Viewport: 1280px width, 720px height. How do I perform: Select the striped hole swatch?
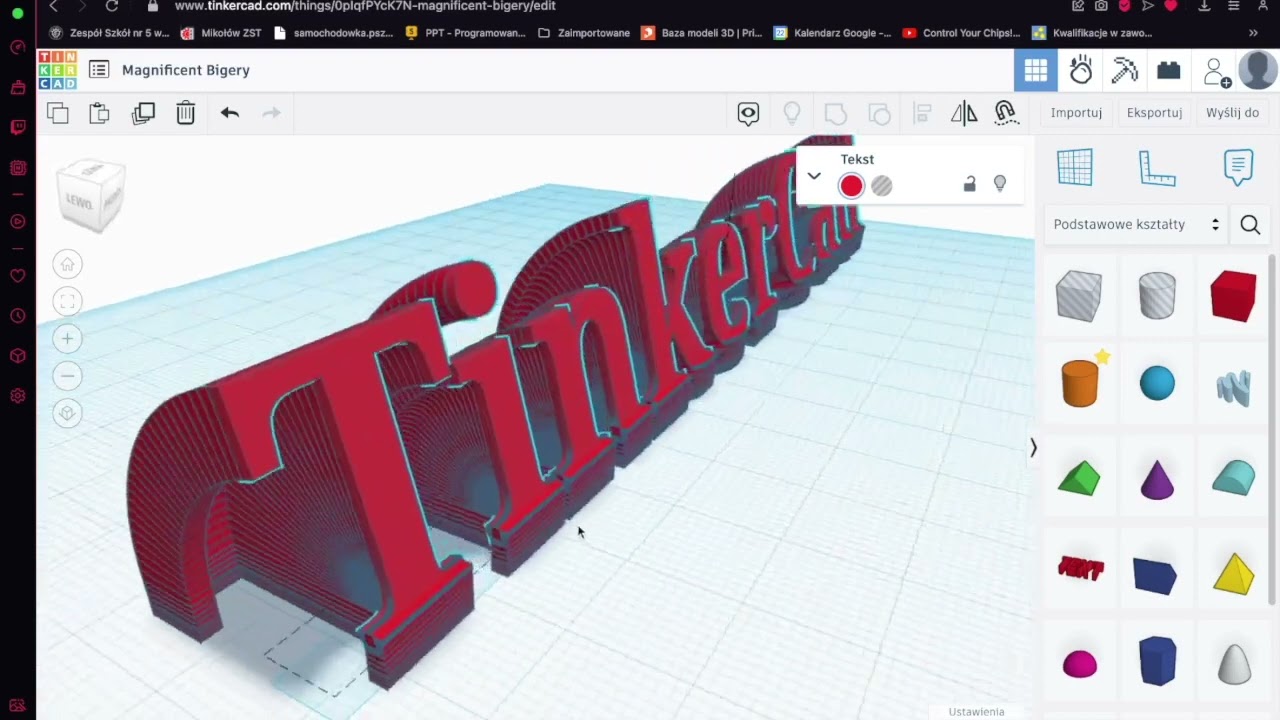click(x=882, y=186)
